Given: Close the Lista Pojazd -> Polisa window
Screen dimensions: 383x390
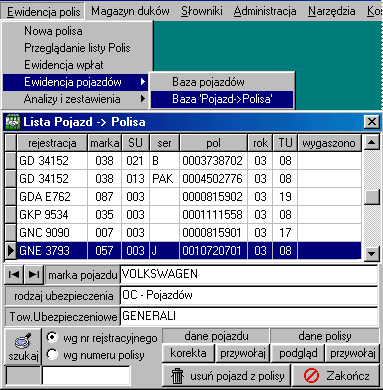Looking at the screenshot, I should tap(371, 122).
